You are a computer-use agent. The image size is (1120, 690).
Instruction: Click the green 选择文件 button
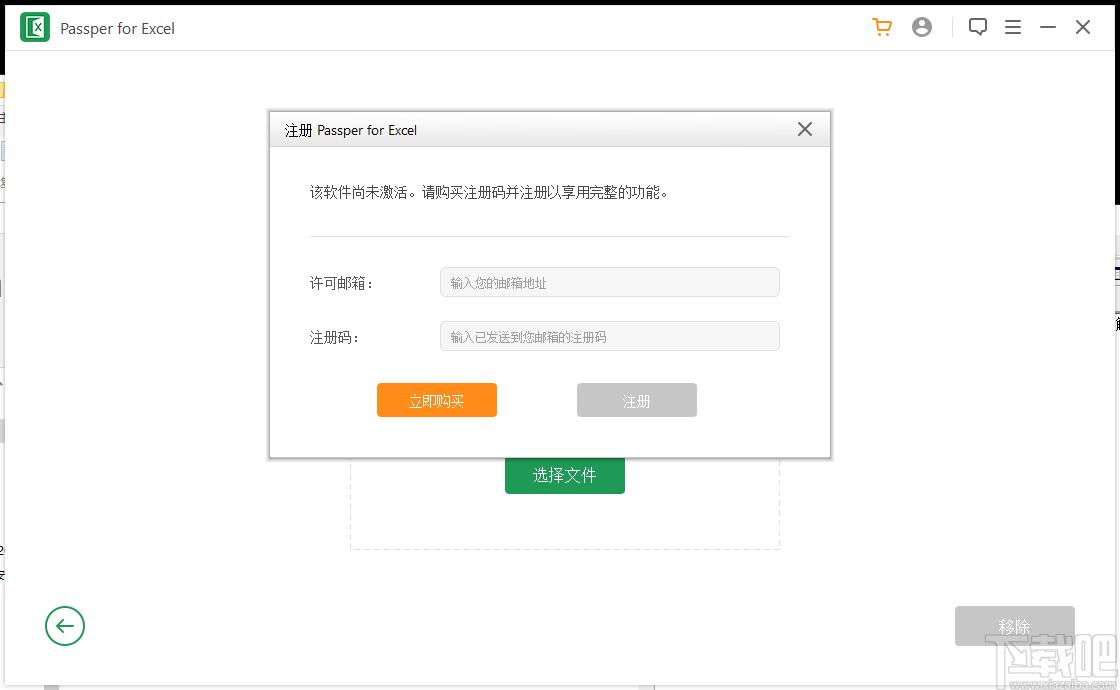[x=564, y=476]
